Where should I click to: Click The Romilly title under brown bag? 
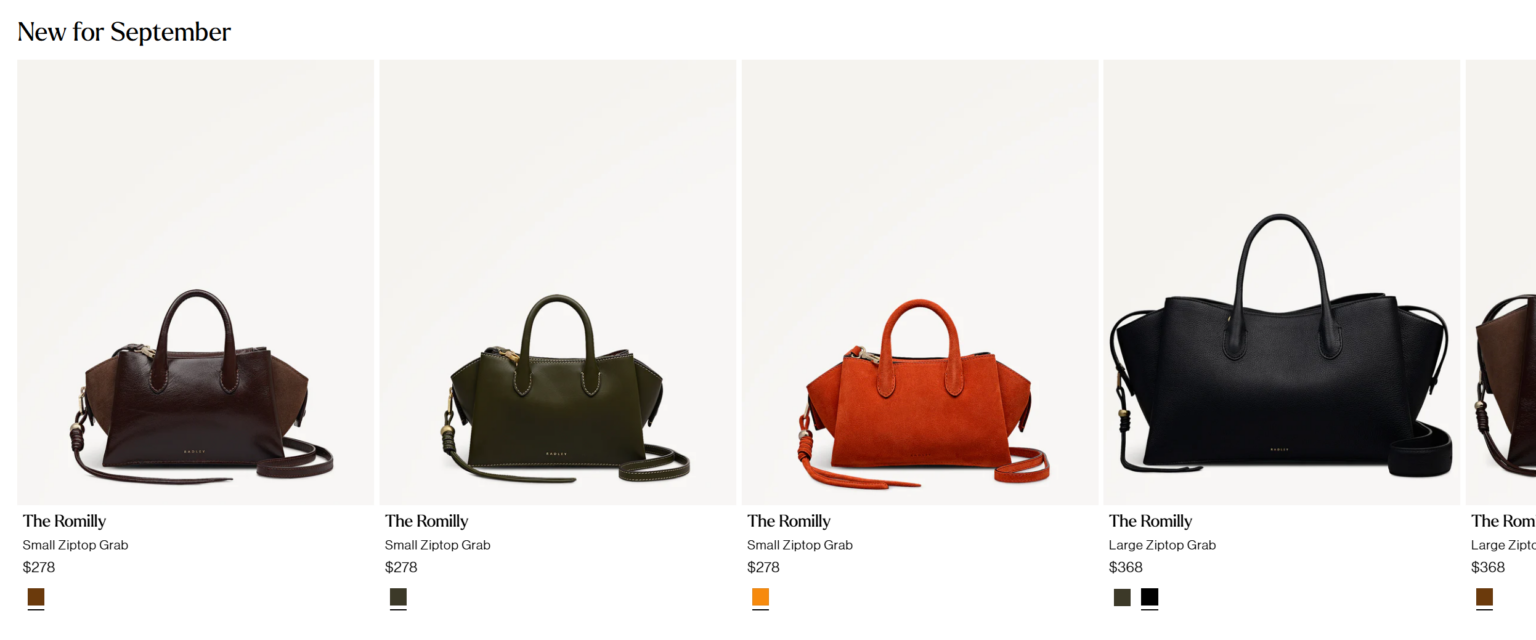click(64, 521)
